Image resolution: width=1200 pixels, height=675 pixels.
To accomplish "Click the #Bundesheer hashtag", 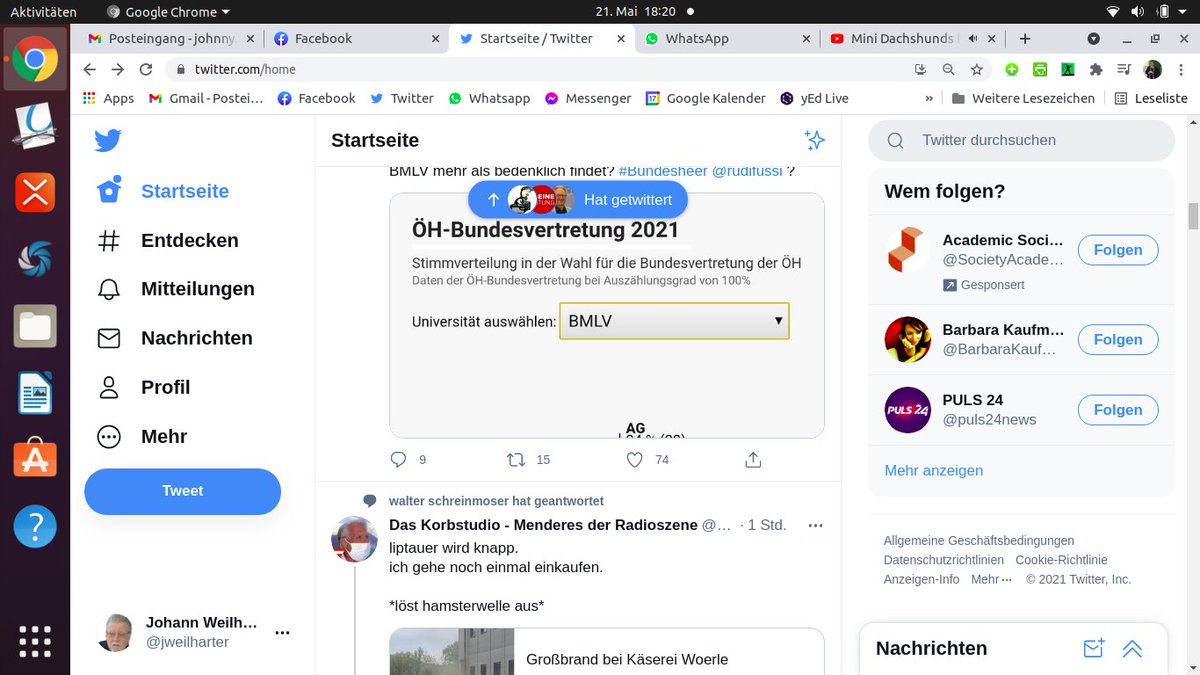I will coord(662,171).
